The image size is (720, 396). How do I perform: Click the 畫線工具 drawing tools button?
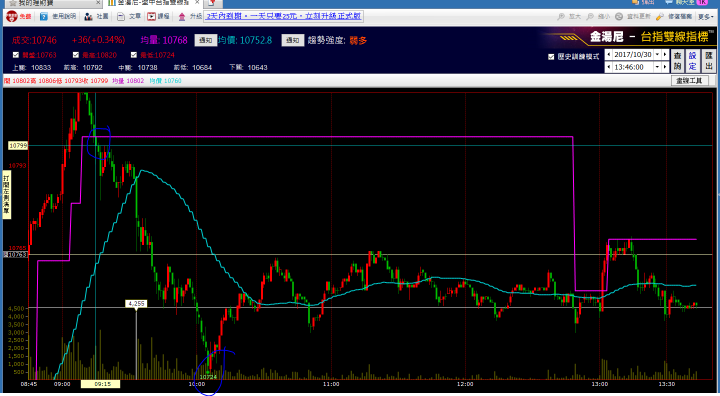pos(689,80)
